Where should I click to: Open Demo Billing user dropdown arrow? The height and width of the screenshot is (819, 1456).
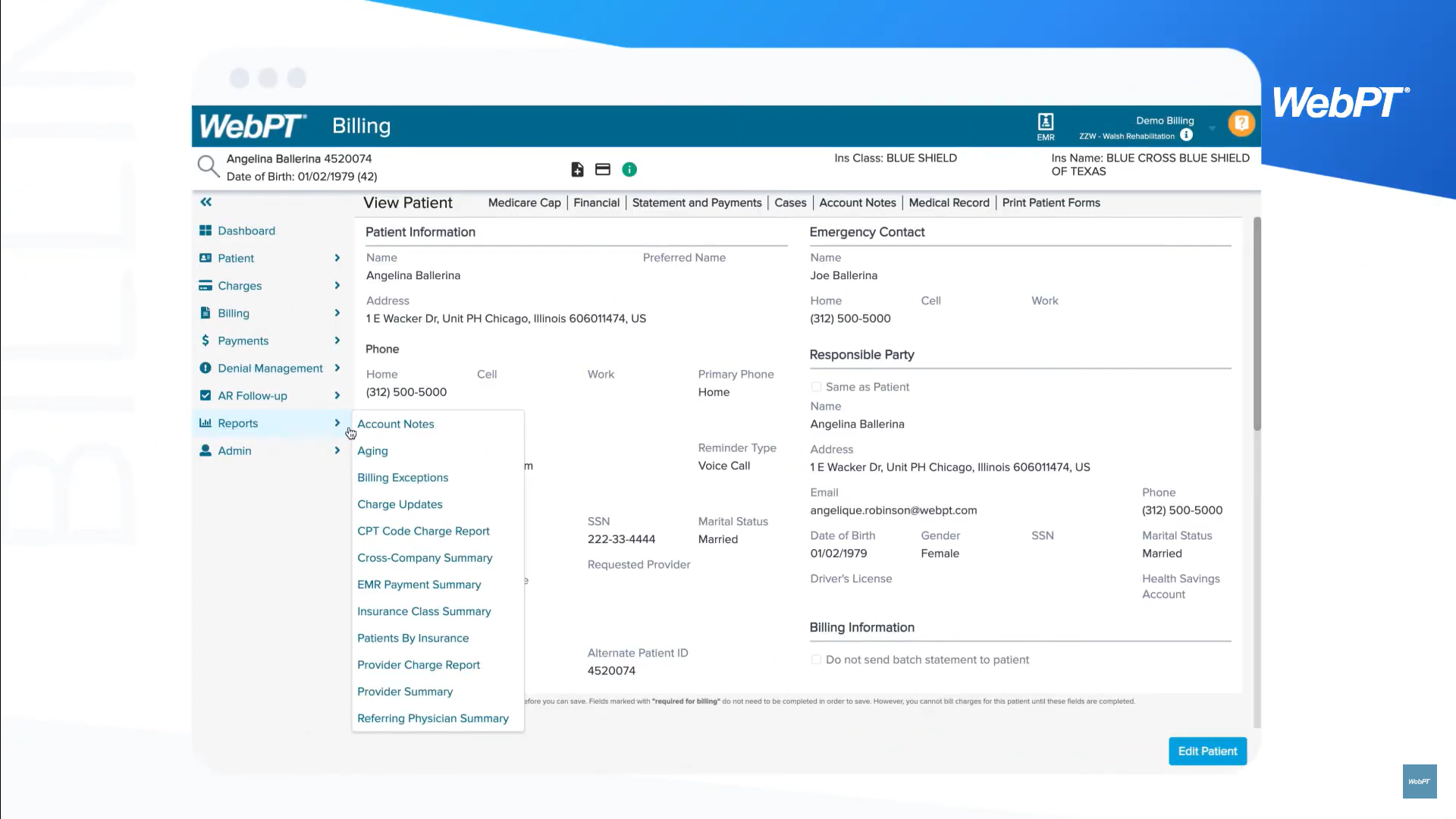click(1212, 128)
